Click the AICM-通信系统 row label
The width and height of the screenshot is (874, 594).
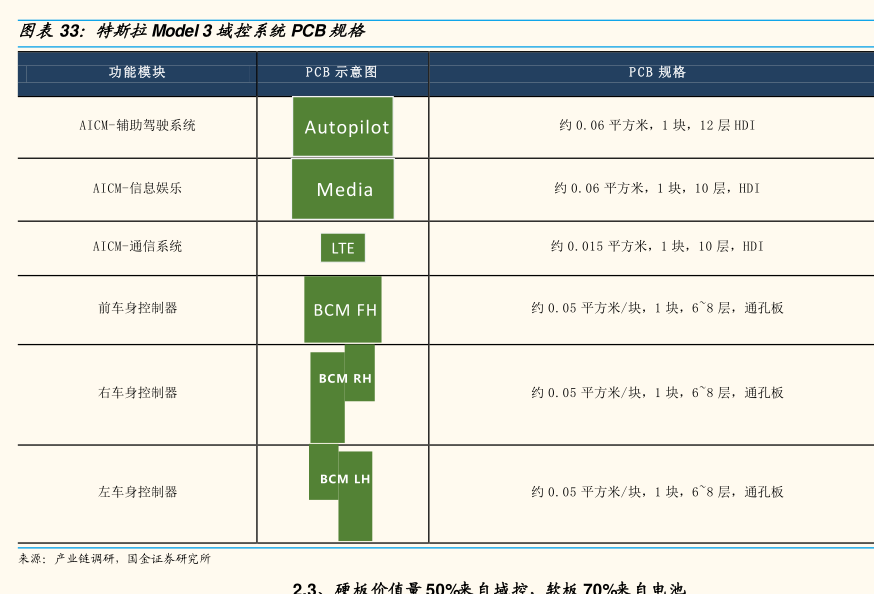(x=137, y=246)
